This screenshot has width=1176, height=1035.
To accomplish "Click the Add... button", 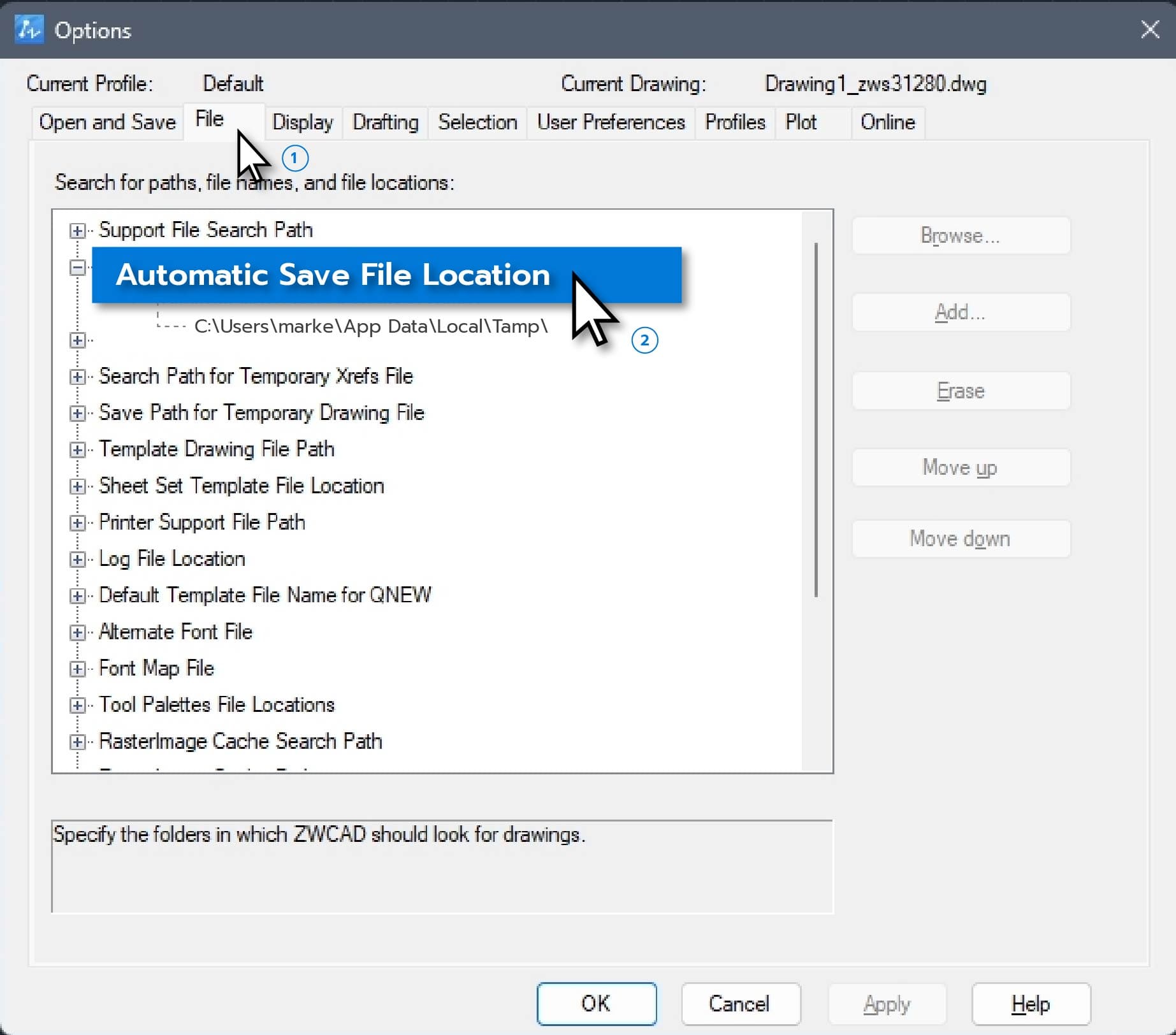I will (x=961, y=312).
